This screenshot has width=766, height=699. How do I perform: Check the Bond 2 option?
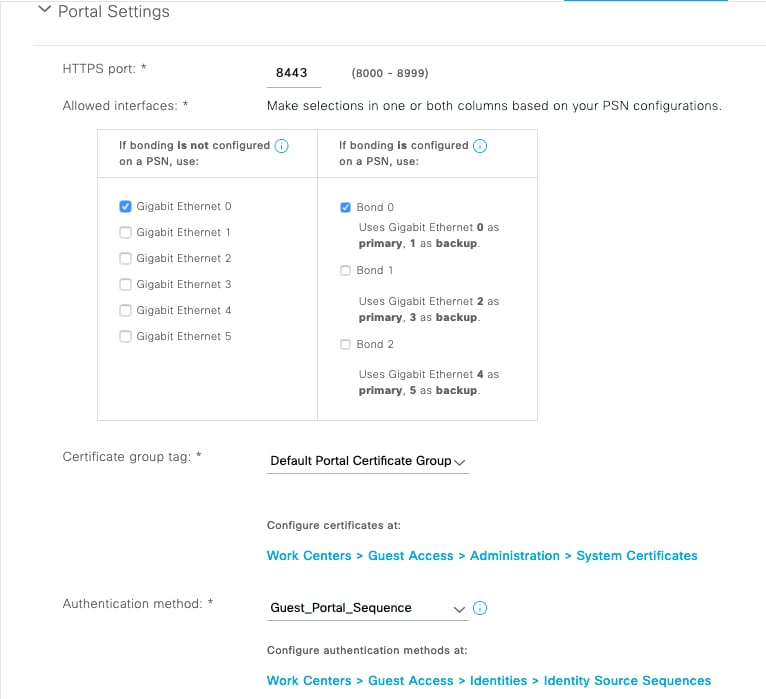click(345, 345)
